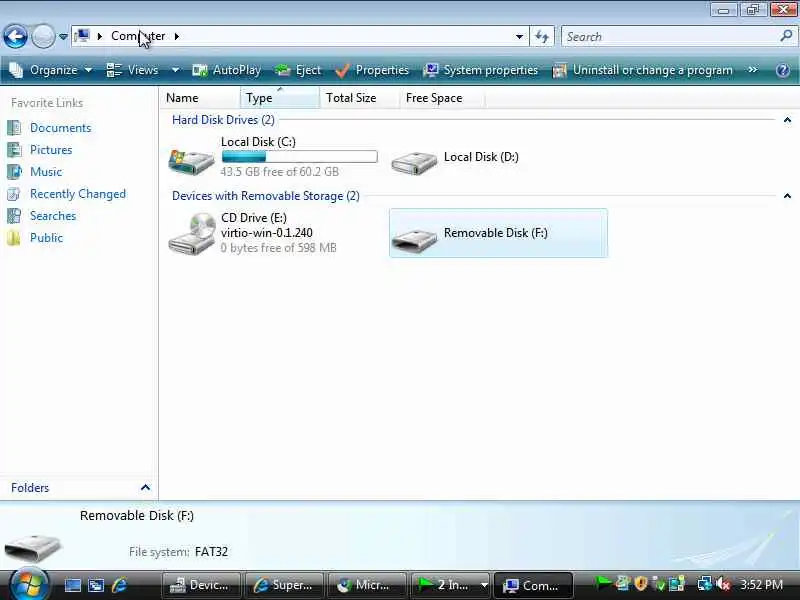The height and width of the screenshot is (600, 800).
Task: Click green flag tray icon
Action: 603,583
